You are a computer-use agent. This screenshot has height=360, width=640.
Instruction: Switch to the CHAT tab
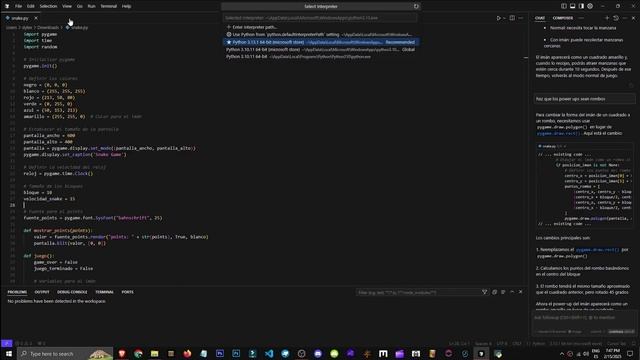540,18
